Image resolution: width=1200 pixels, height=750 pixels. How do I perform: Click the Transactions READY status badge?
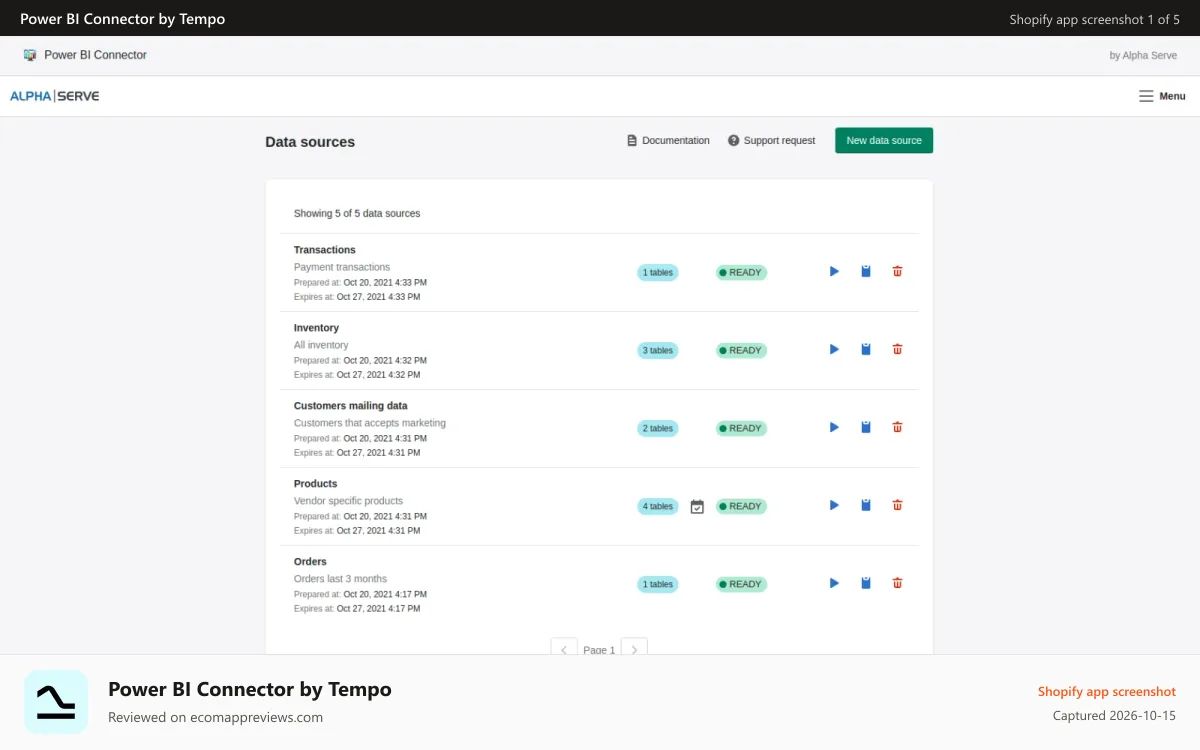pyautogui.click(x=741, y=272)
